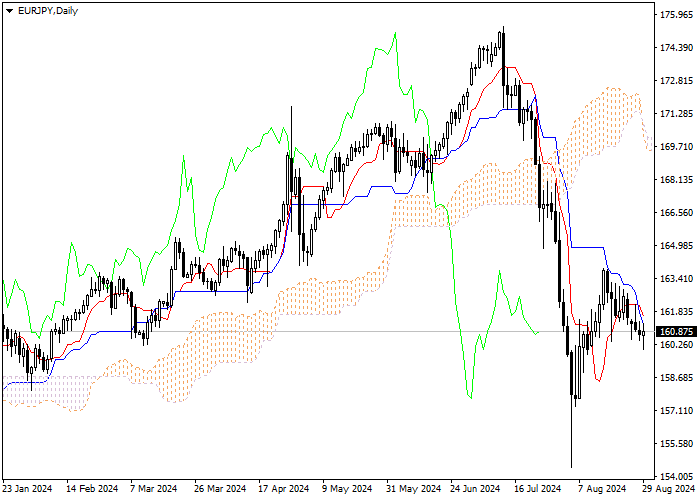Click the 154.005 price scale label
The height and width of the screenshot is (500, 700).
[x=676, y=476]
